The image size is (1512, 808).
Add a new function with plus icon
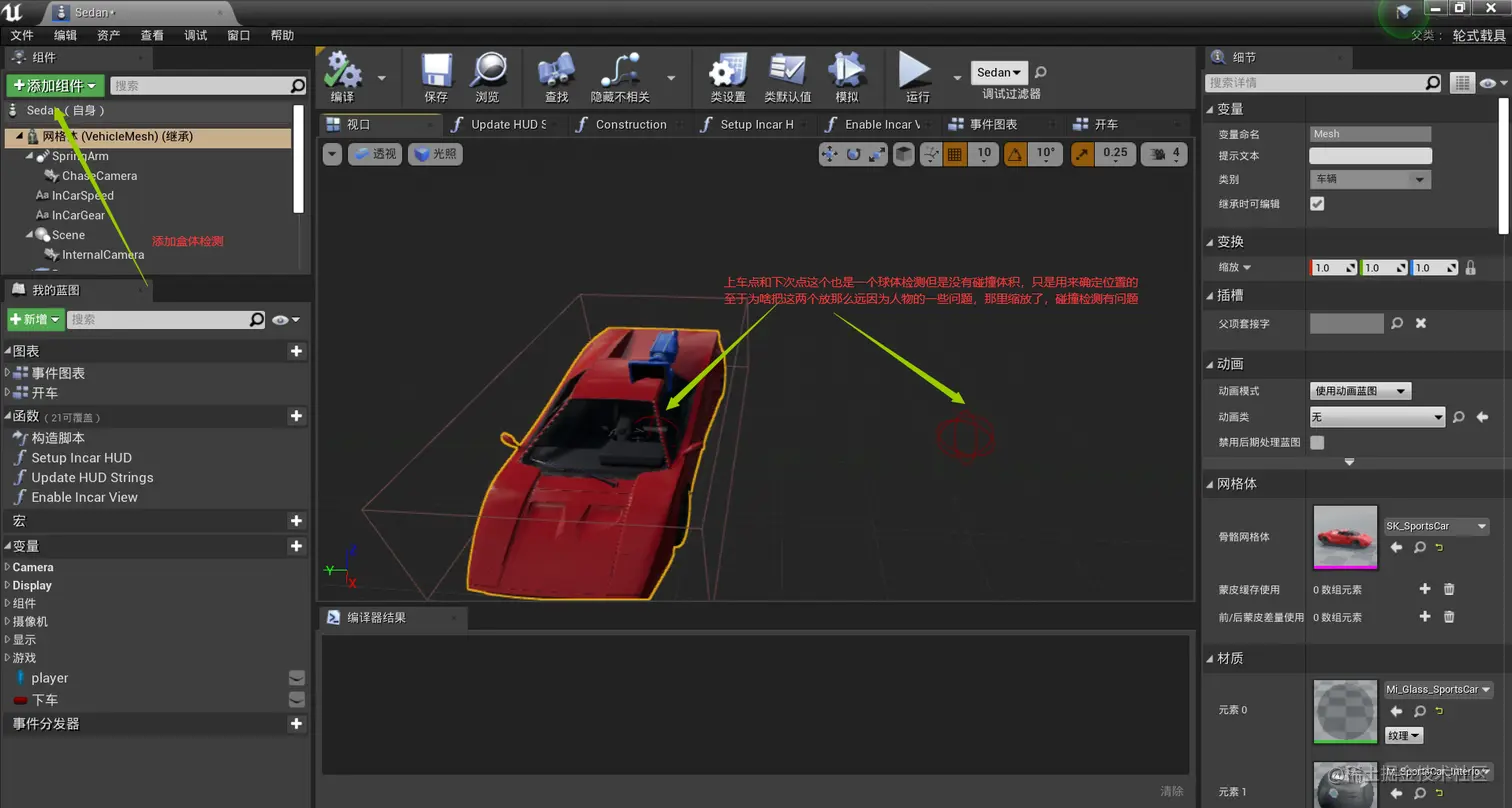296,416
